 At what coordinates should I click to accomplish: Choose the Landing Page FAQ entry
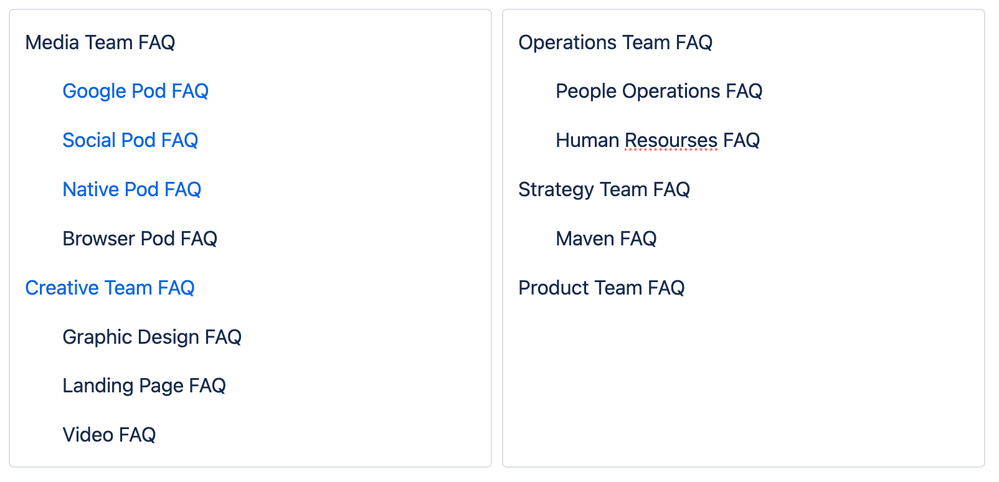tap(144, 386)
